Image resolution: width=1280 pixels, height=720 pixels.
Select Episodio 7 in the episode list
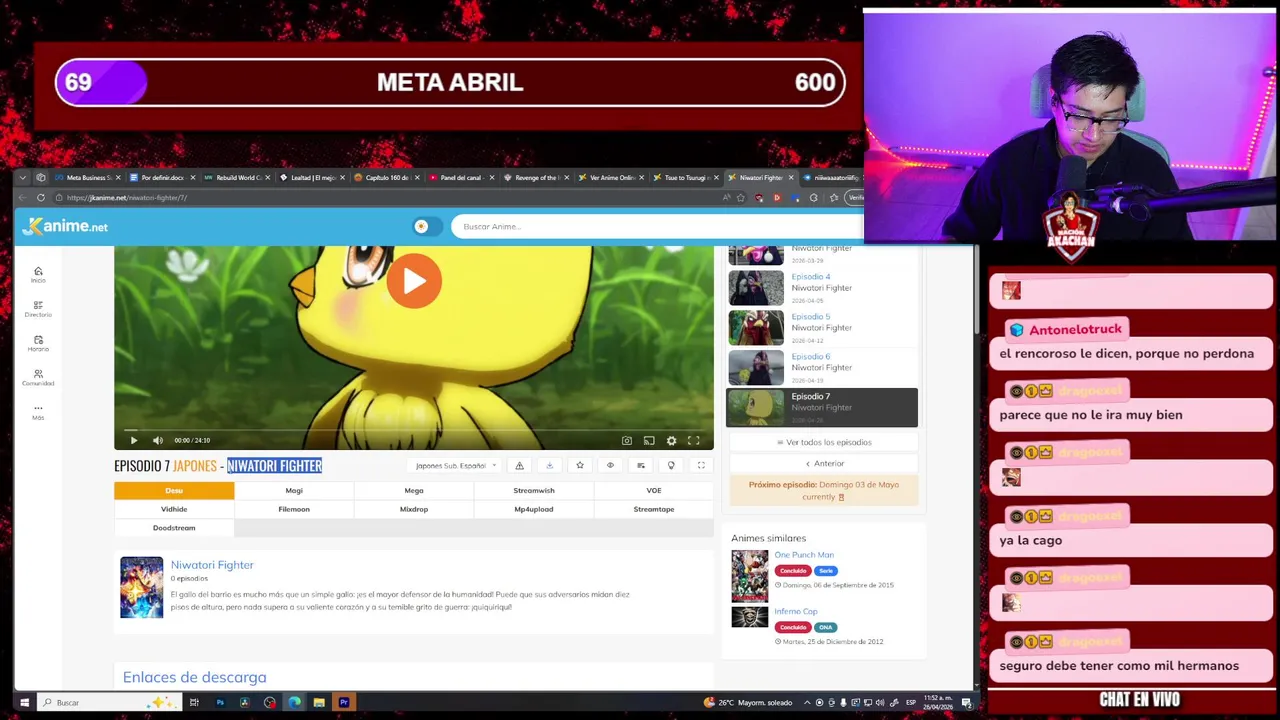(x=821, y=407)
